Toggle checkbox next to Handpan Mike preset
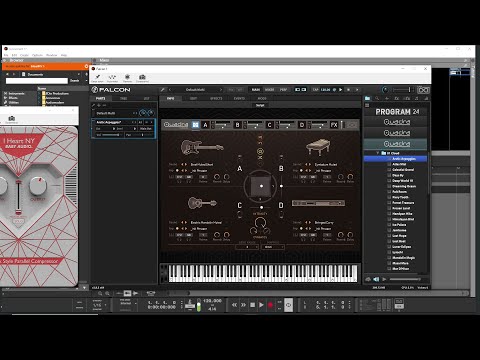Screen dimensions: 480x360 389,214
